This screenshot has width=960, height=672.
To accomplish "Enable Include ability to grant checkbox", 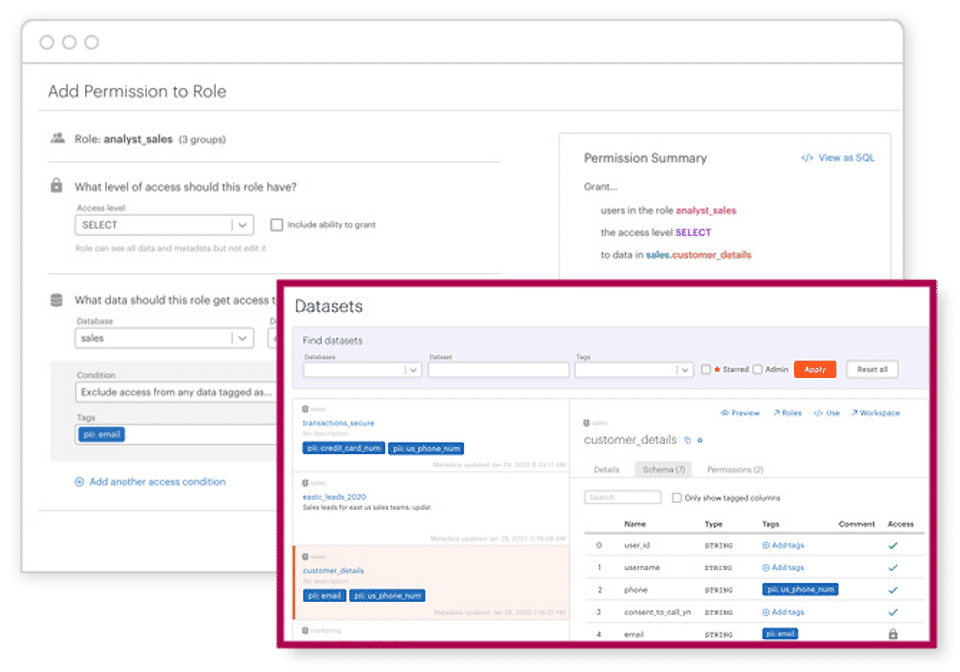I will (x=277, y=225).
